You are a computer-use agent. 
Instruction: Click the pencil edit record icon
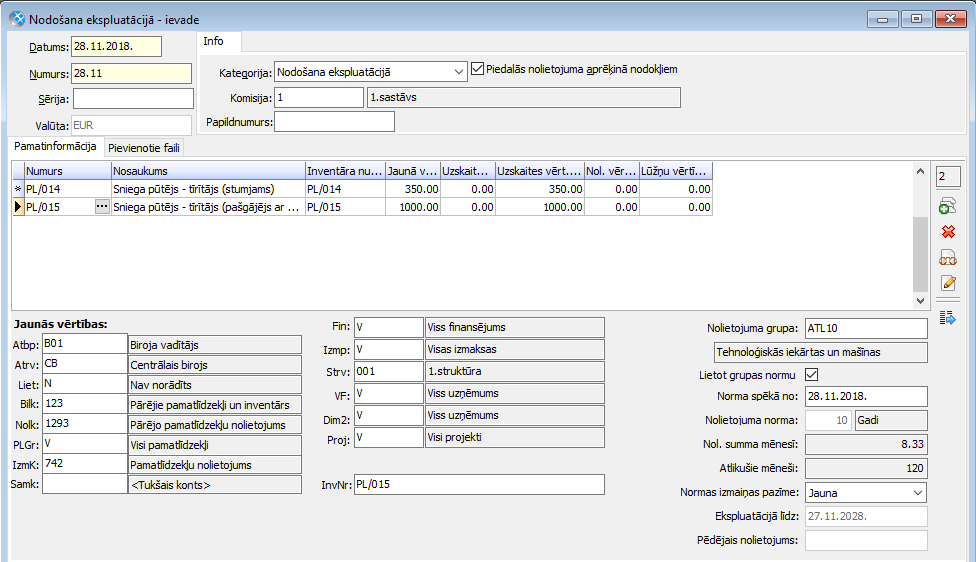click(948, 283)
